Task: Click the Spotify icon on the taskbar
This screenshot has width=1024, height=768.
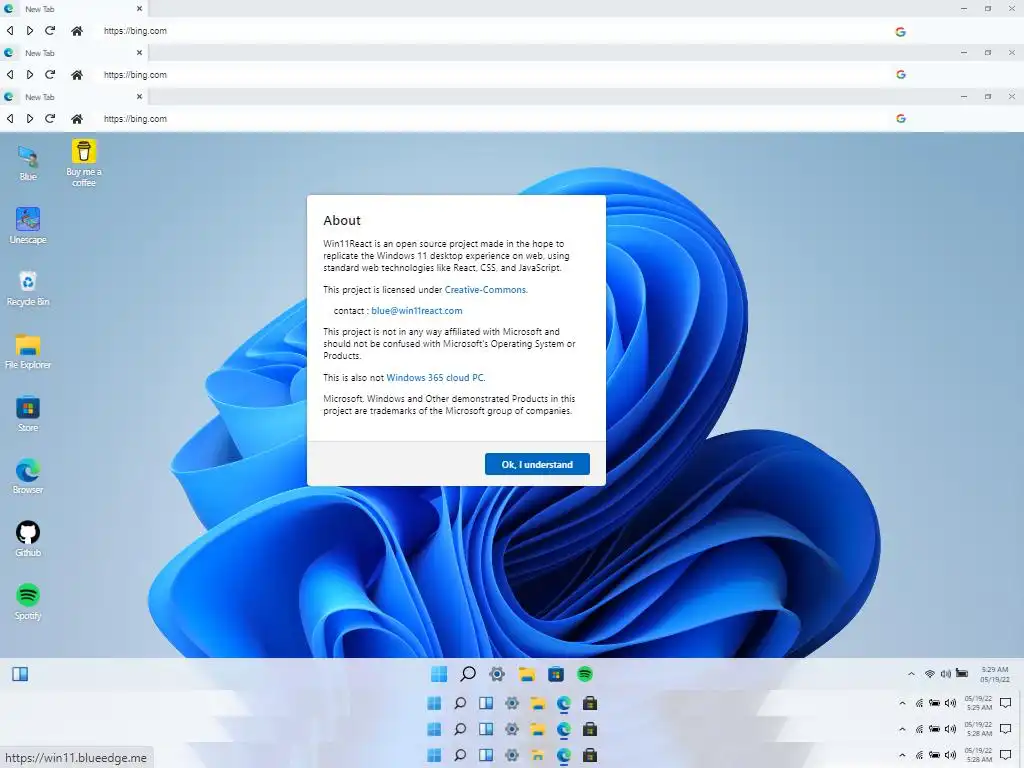Action: click(x=585, y=674)
